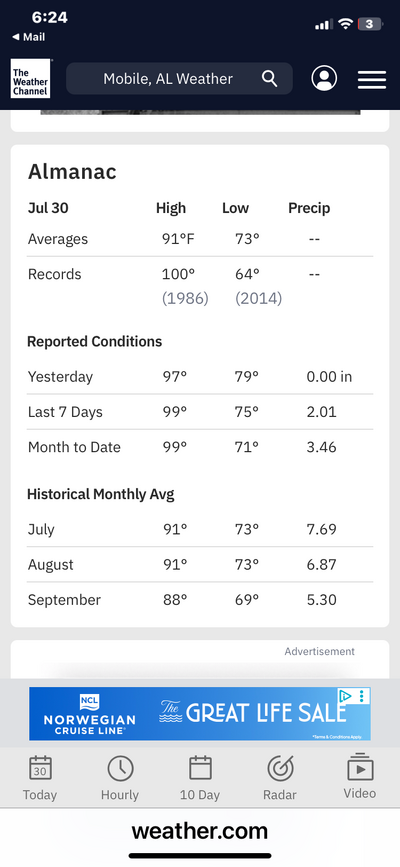This screenshot has height=867, width=400.
Task: Select the Last 7 Days row
Action: (200, 412)
